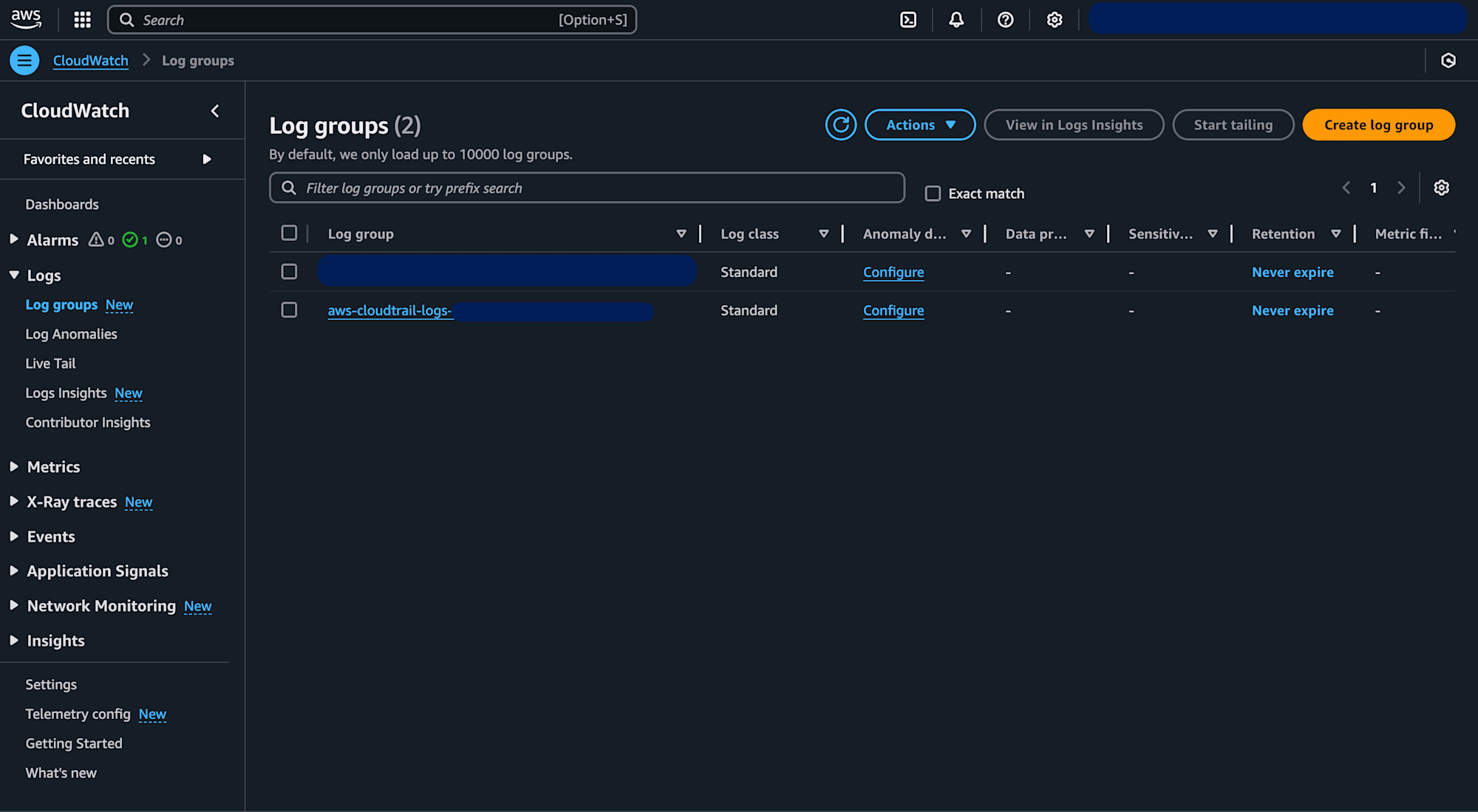1478x812 pixels.
Task: Select the first log group row checkbox
Action: tap(289, 272)
